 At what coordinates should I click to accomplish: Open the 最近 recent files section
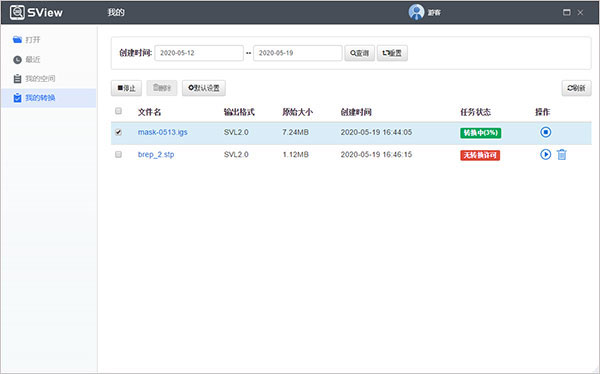(x=49, y=59)
